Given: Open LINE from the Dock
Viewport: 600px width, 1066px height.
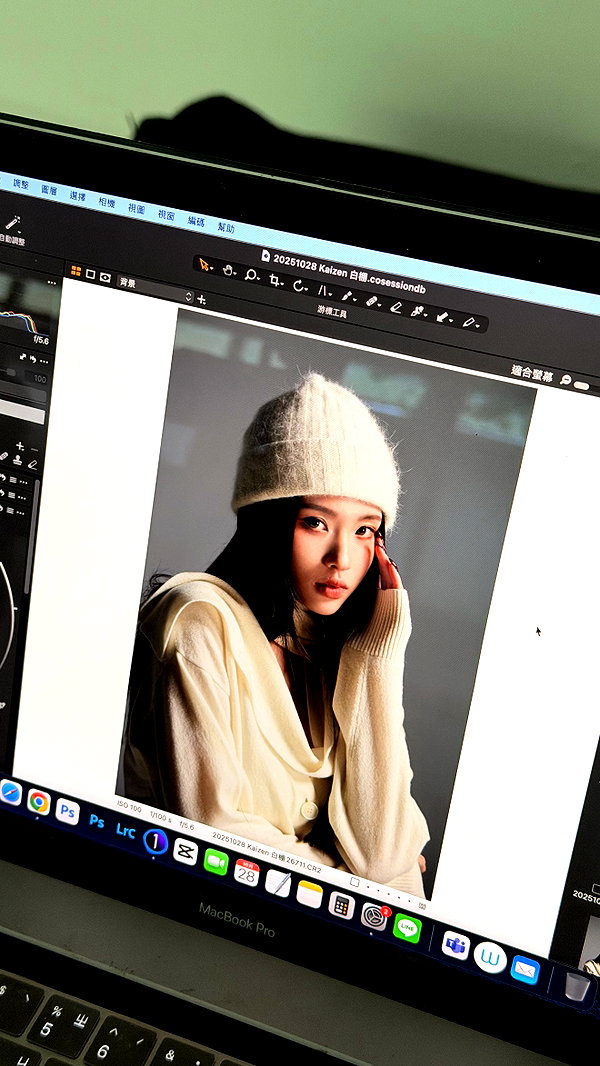Looking at the screenshot, I should [x=407, y=928].
